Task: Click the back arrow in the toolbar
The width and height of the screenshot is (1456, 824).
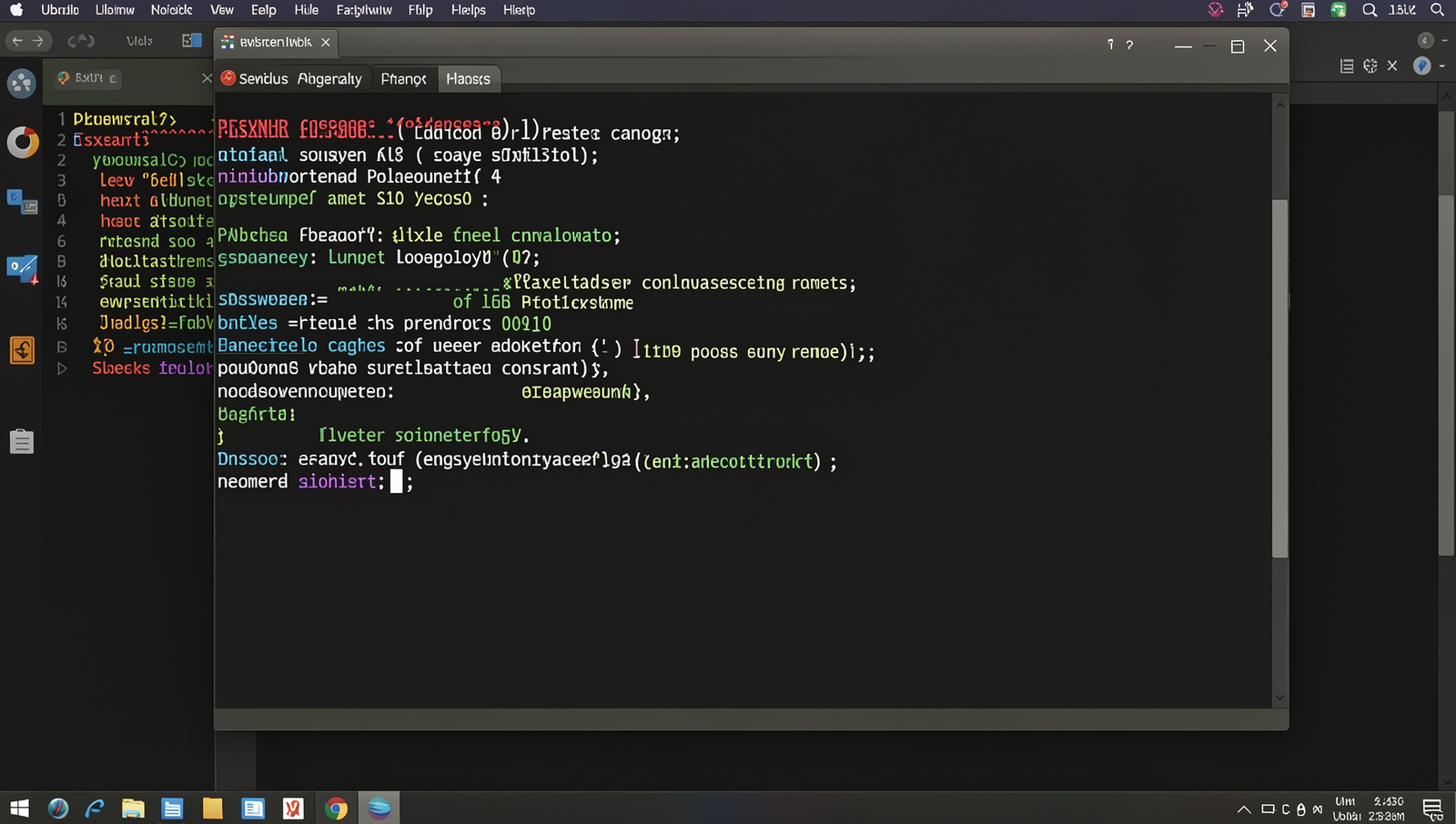Action: point(16,41)
